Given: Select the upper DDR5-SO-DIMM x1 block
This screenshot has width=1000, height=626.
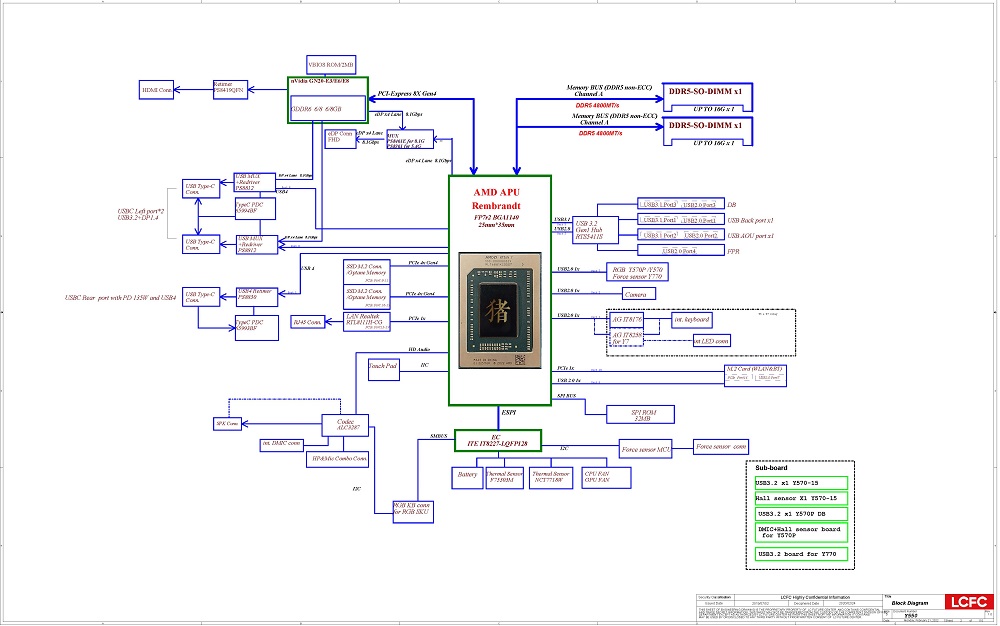Looking at the screenshot, I should (x=708, y=97).
